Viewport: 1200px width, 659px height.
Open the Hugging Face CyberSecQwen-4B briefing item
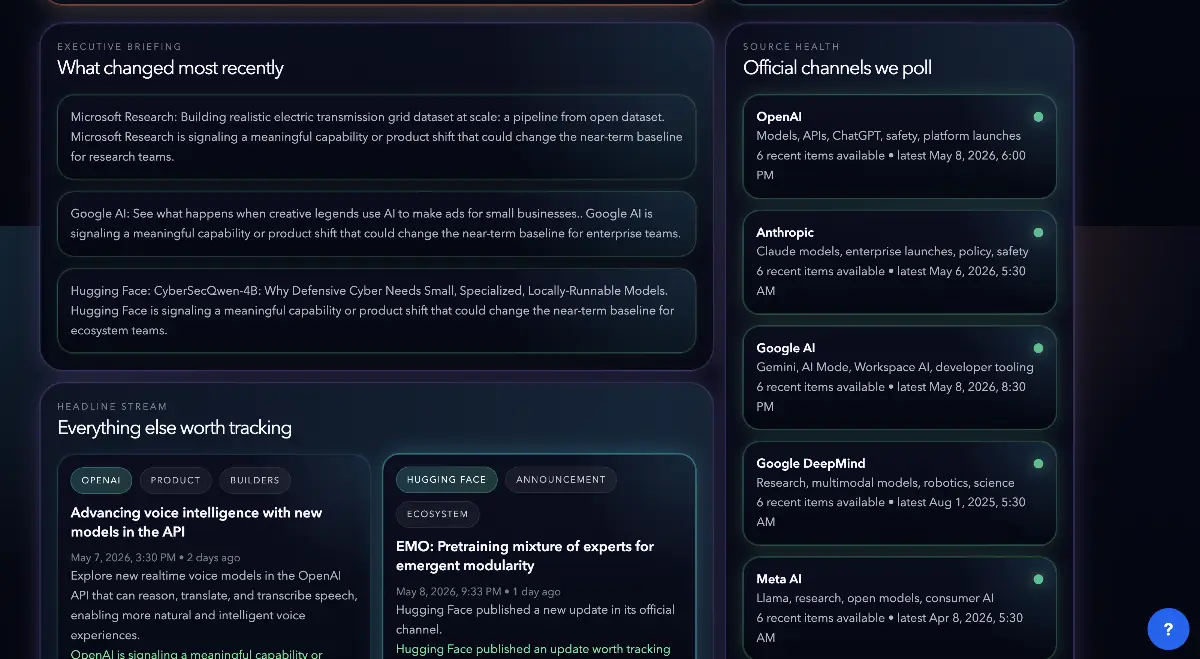click(x=377, y=310)
